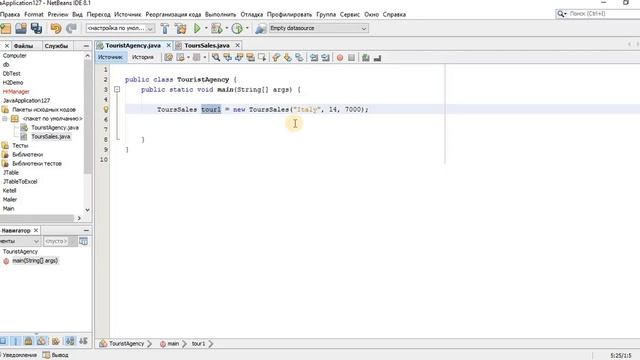Viewport: 640px width, 360px height.
Task: Click the datasource icon beside Empty datasource
Action: coord(260,28)
